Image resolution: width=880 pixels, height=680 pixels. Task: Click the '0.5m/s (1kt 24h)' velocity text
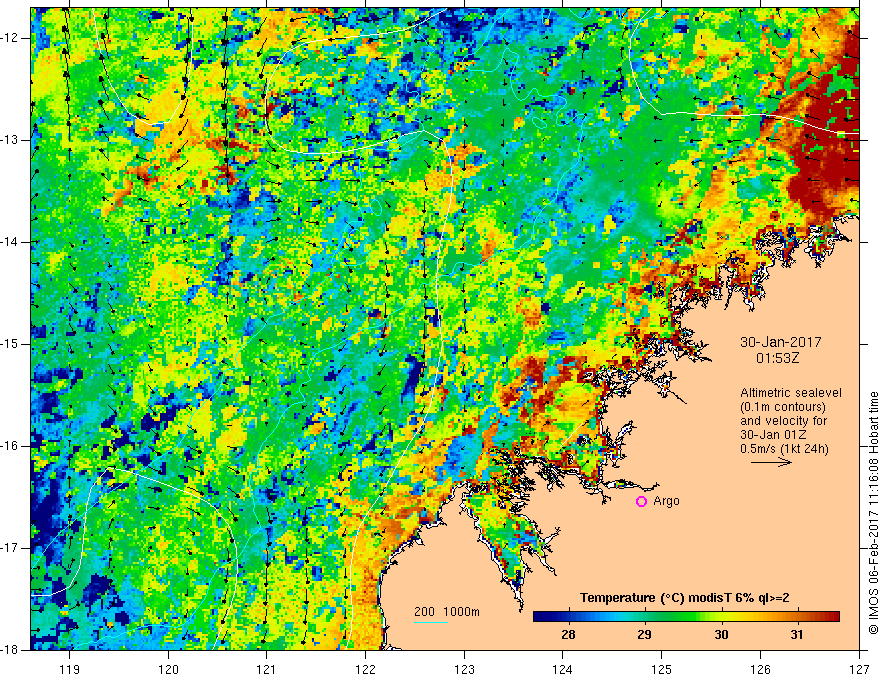click(784, 449)
